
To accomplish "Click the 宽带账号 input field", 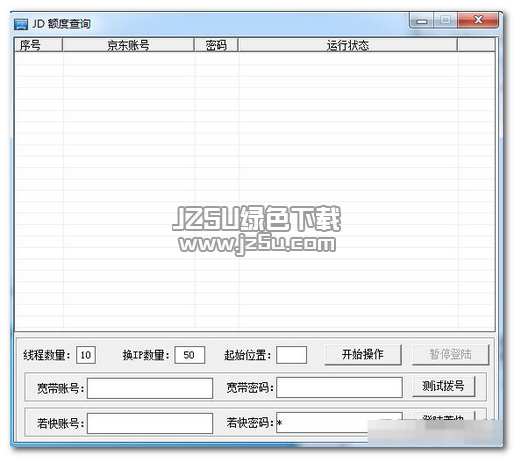I will pos(150,388).
